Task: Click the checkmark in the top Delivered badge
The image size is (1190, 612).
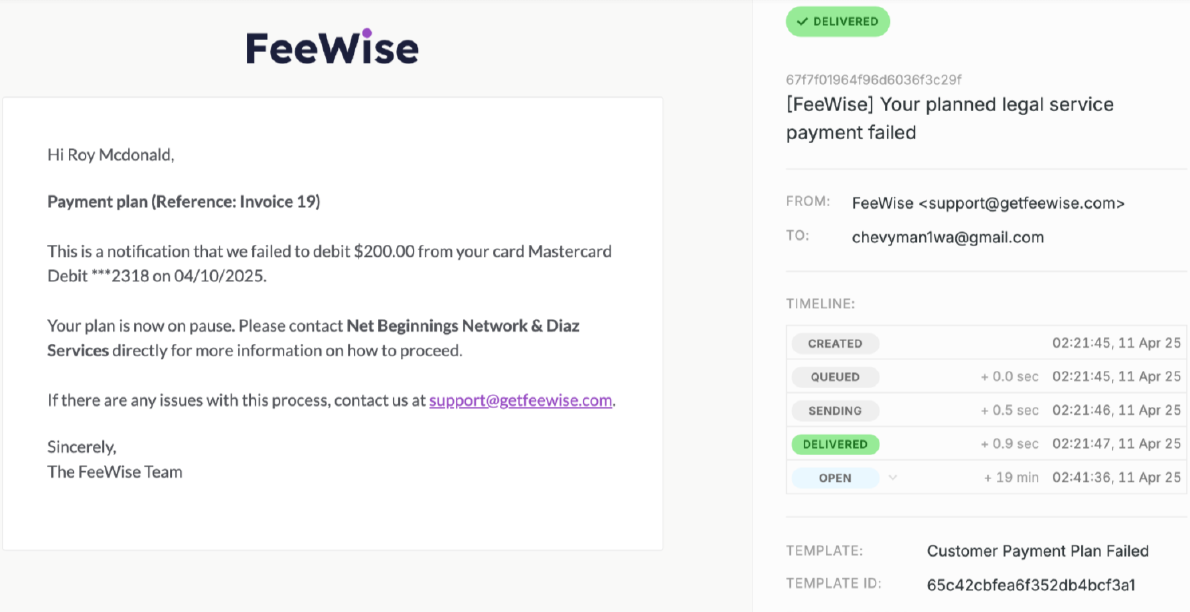Action: coord(802,21)
